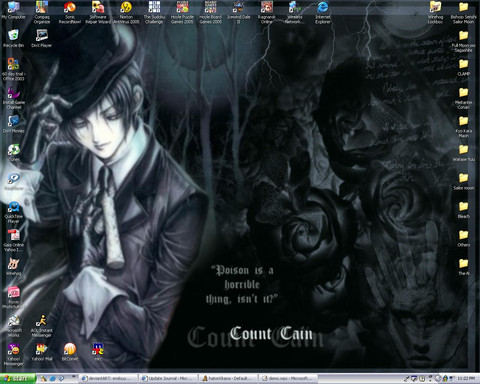
Task: Select the AOL Instant Messenger icon
Action: click(x=42, y=326)
